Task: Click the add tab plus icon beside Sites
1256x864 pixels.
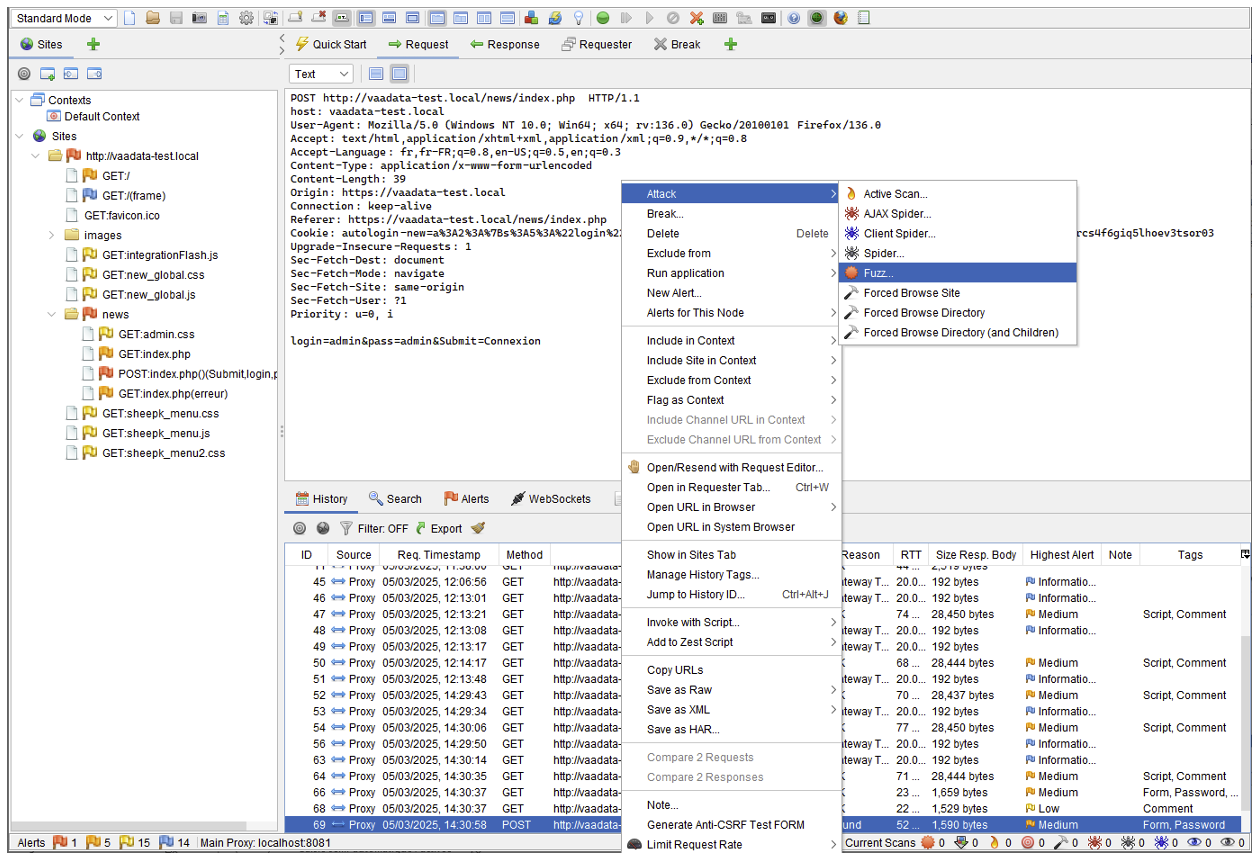Action: click(93, 44)
